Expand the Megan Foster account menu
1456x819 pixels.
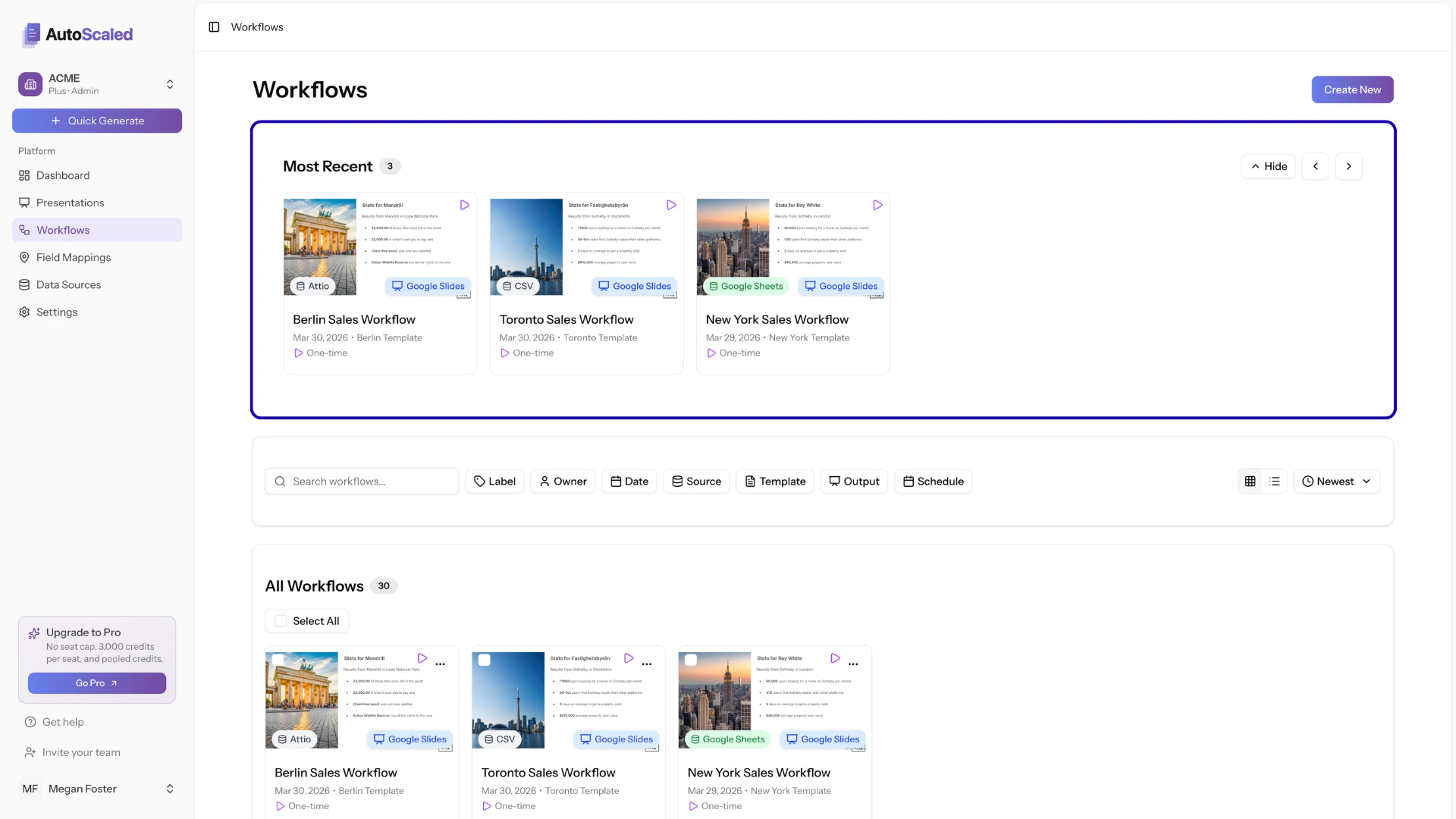click(x=170, y=789)
